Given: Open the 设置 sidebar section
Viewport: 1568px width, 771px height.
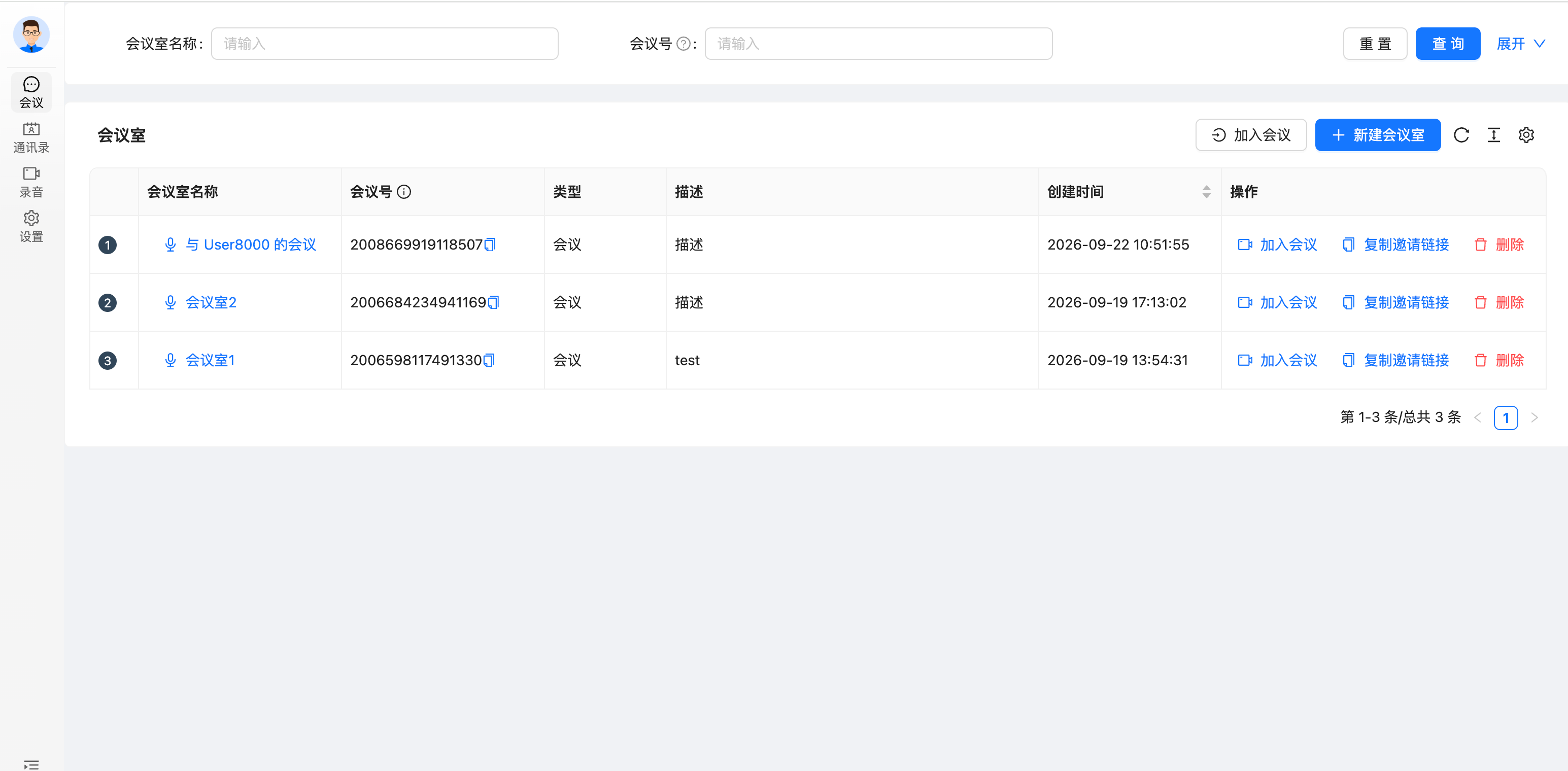Looking at the screenshot, I should tap(31, 226).
